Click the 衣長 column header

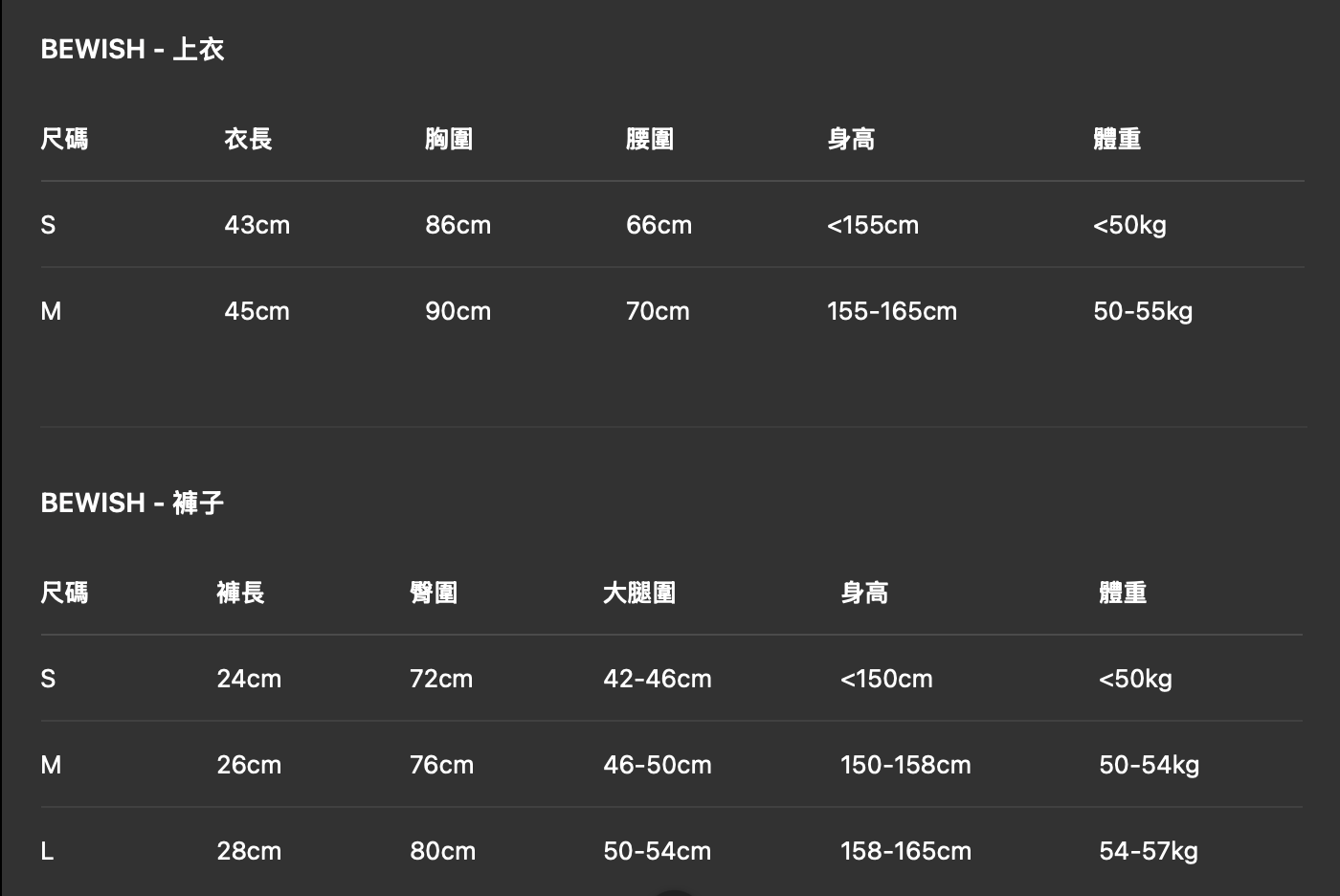248,139
